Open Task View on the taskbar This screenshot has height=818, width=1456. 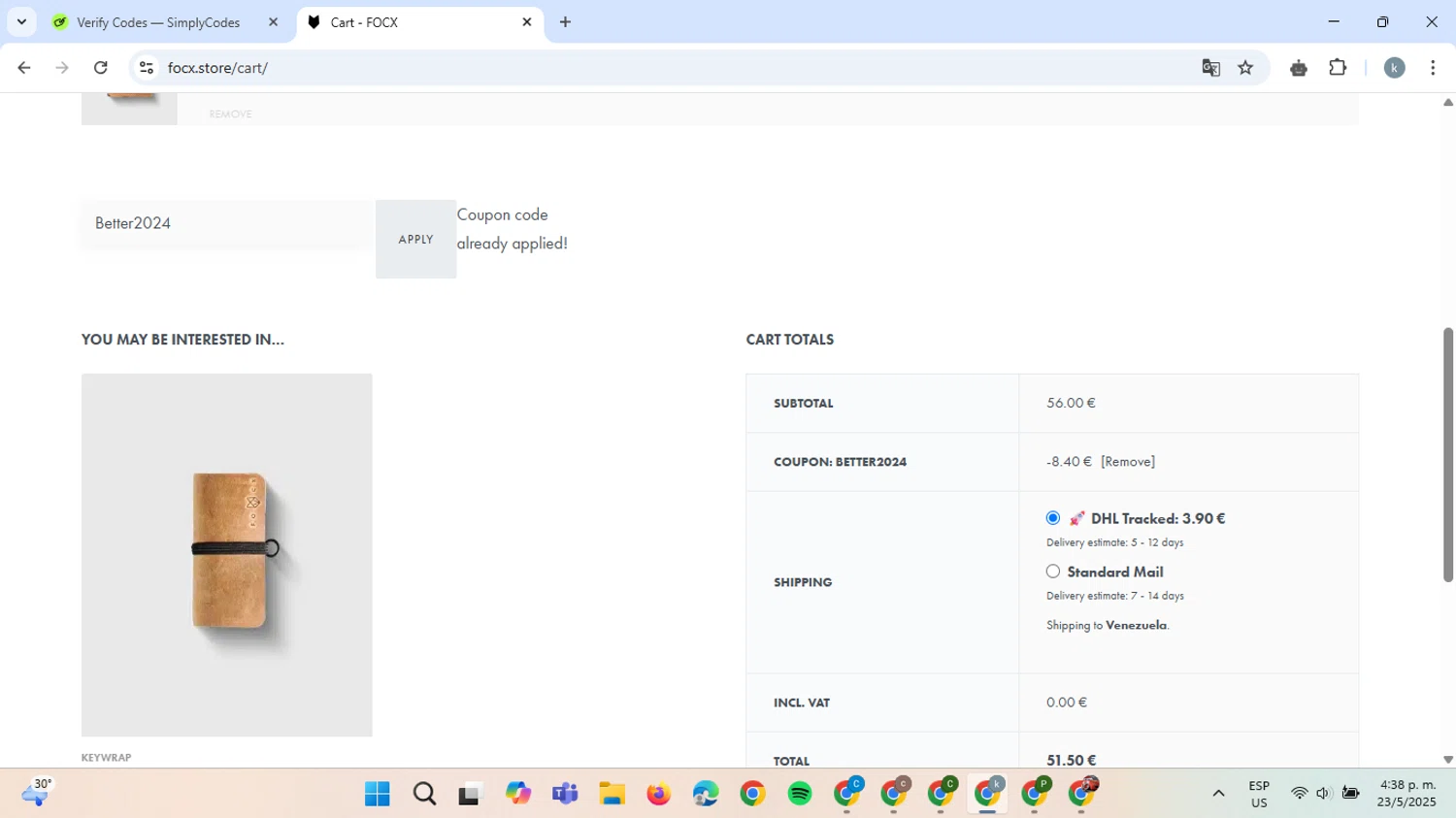click(x=471, y=795)
